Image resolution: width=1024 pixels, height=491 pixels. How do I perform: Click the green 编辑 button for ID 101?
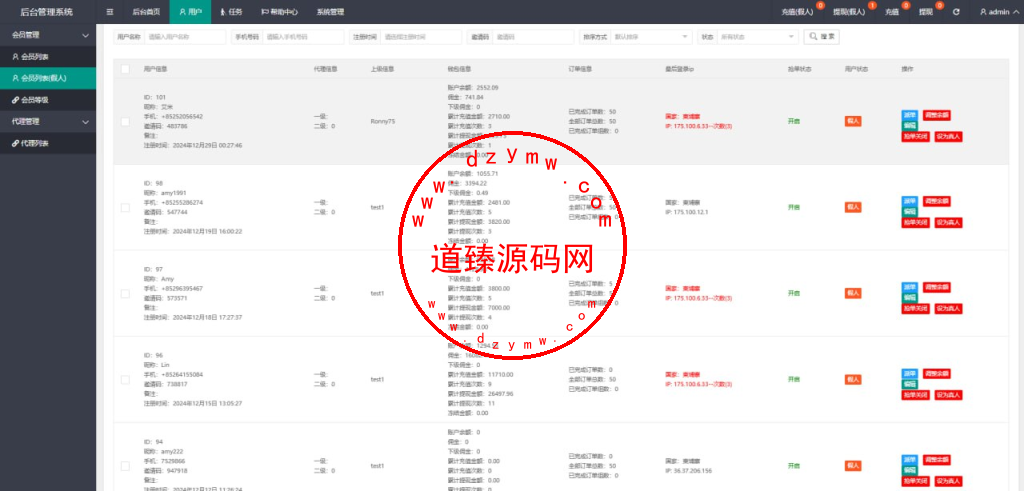coord(910,125)
